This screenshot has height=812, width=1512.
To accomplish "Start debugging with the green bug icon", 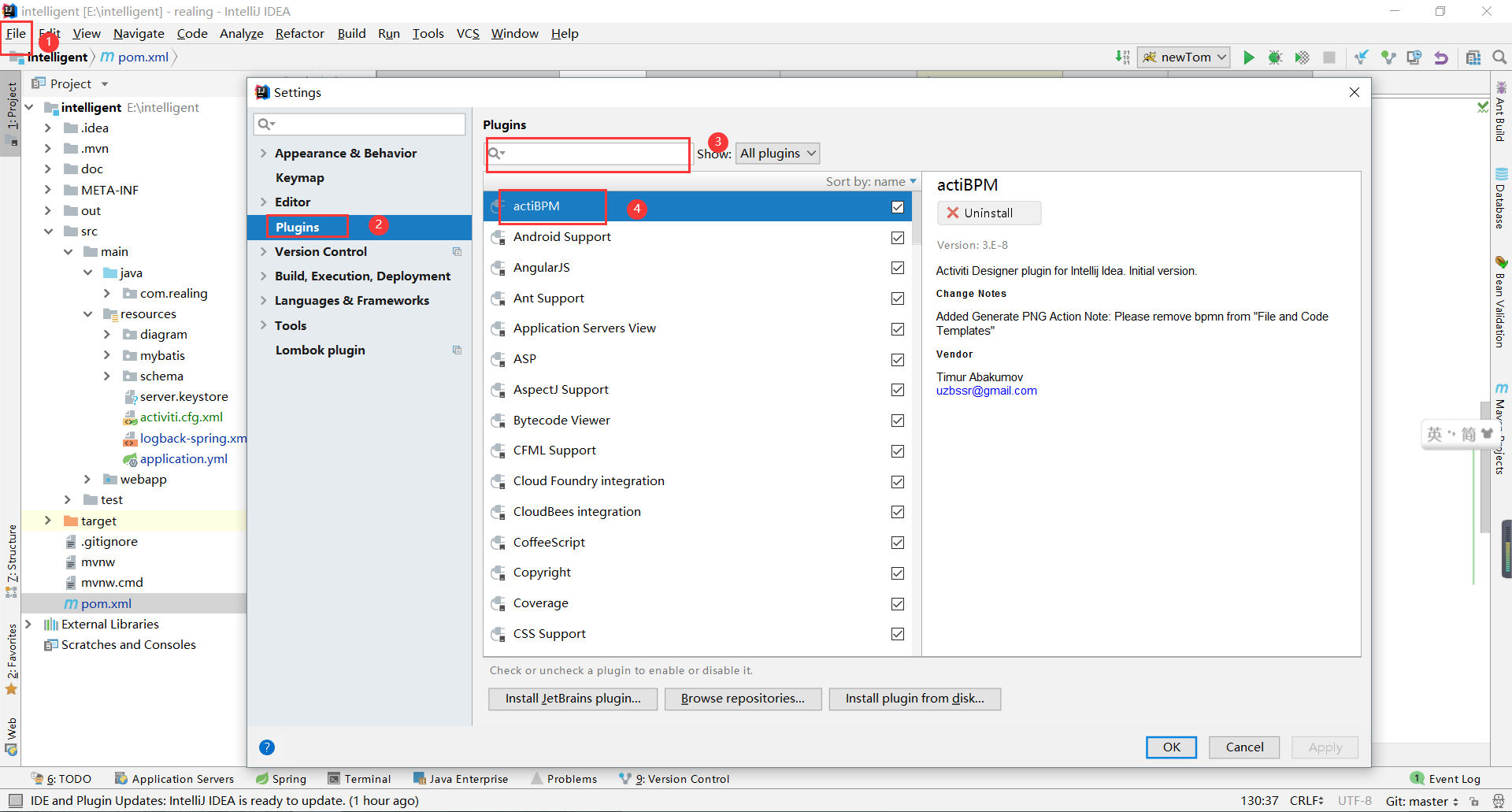I will 1275,57.
